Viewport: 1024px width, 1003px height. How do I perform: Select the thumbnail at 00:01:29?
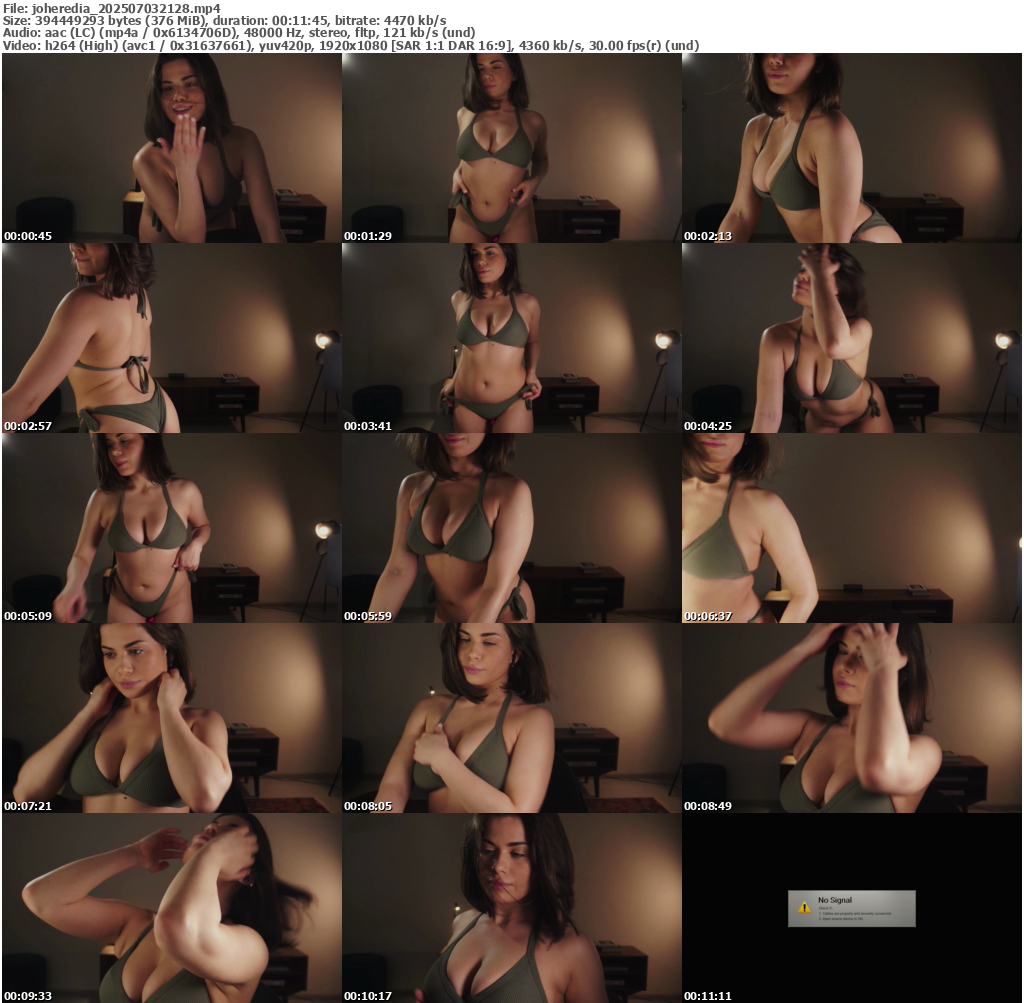pos(512,148)
